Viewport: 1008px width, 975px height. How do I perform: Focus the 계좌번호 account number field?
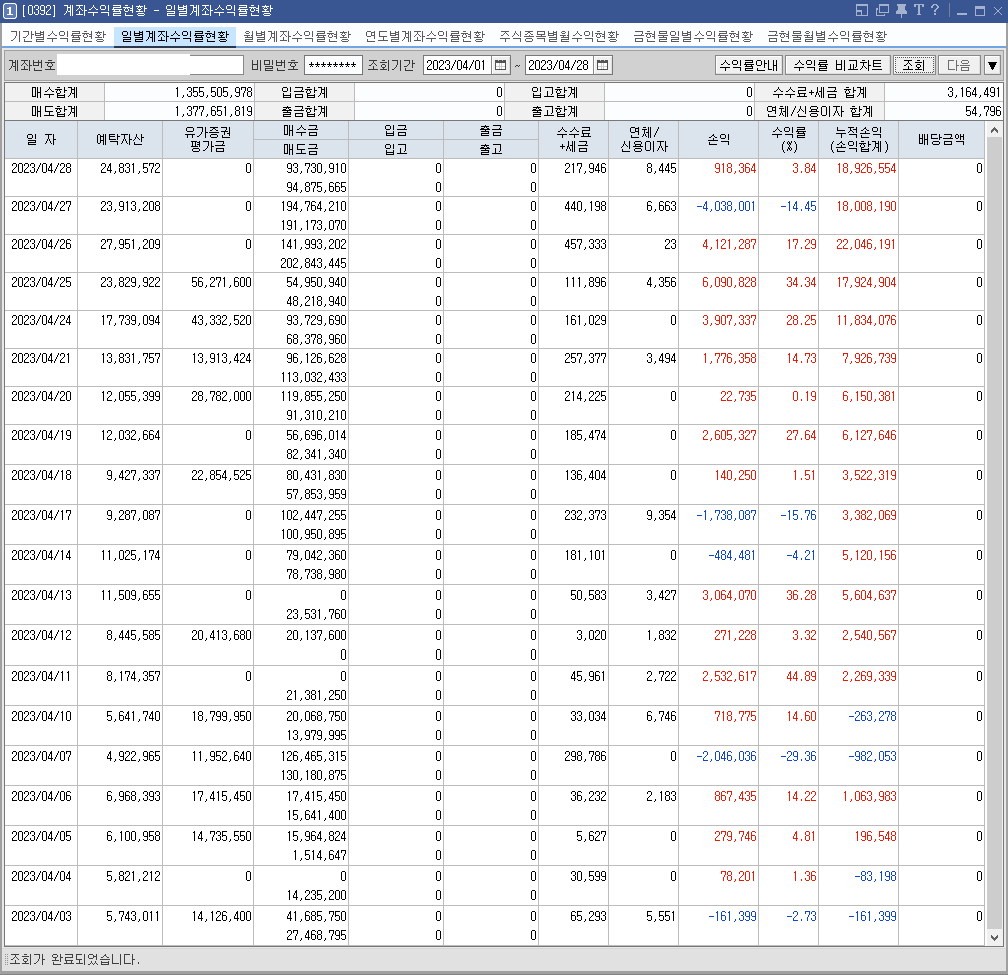150,65
